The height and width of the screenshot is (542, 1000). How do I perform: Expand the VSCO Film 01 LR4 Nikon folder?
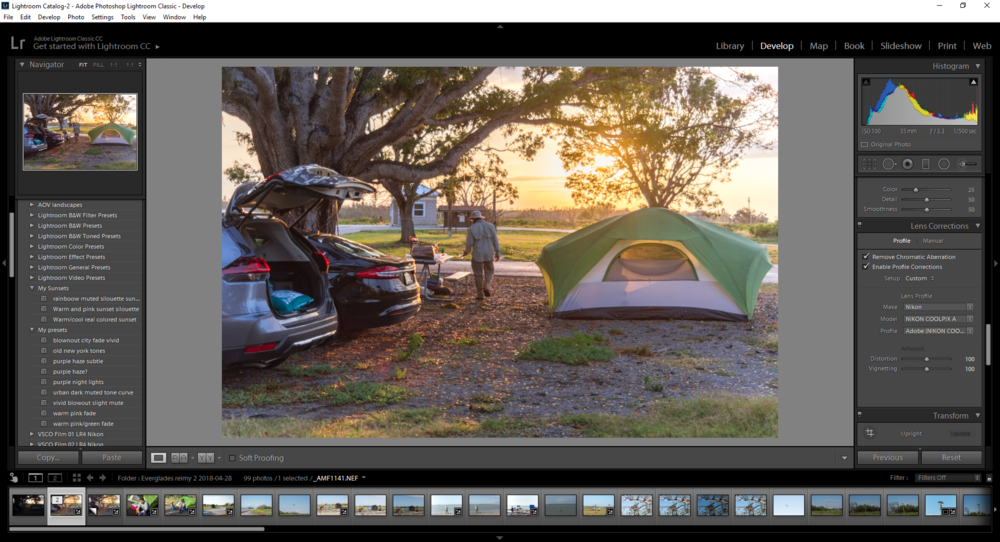[x=32, y=433]
